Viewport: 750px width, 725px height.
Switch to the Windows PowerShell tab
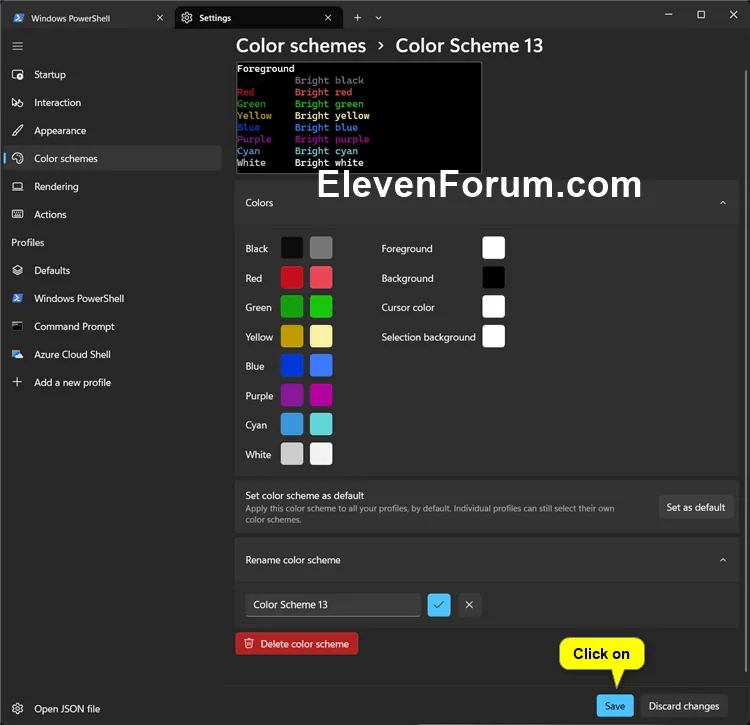[88, 18]
